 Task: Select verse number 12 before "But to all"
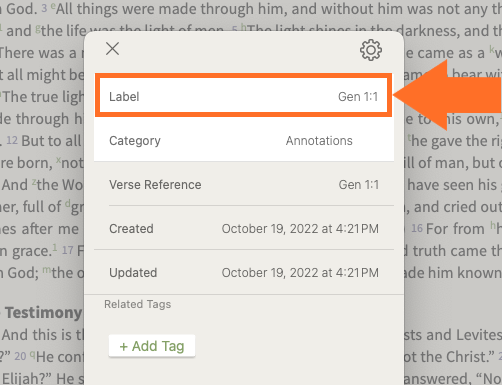pyautogui.click(x=12, y=140)
